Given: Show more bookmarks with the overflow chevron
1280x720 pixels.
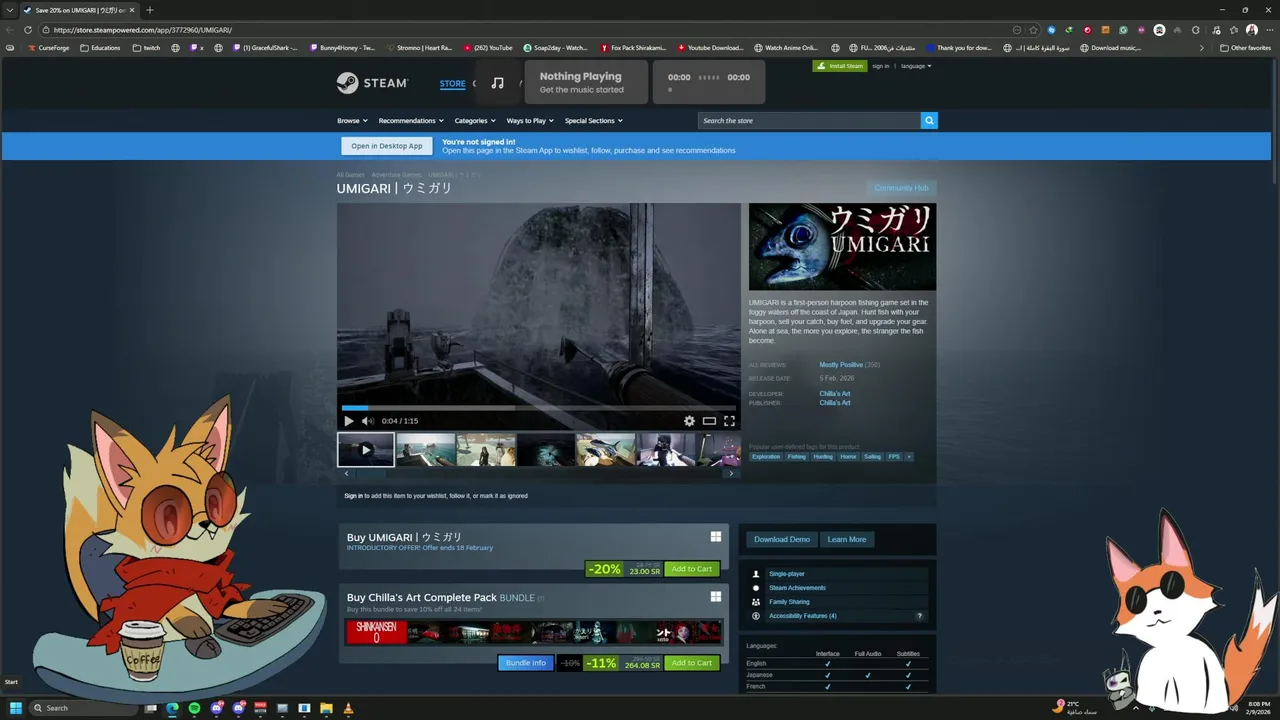Looking at the screenshot, I should (x=1202, y=47).
